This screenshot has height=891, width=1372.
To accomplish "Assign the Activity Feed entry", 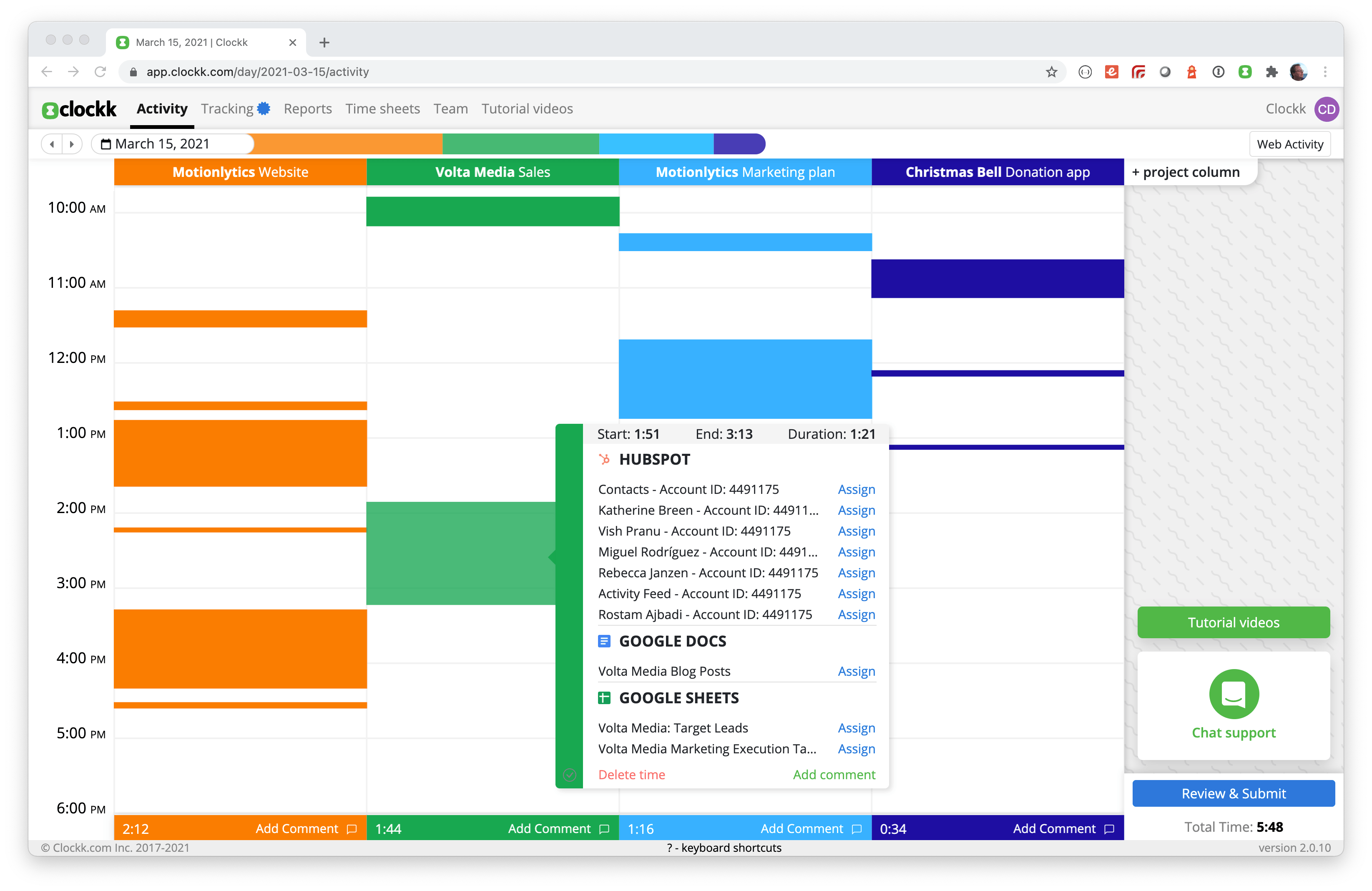I will (857, 594).
